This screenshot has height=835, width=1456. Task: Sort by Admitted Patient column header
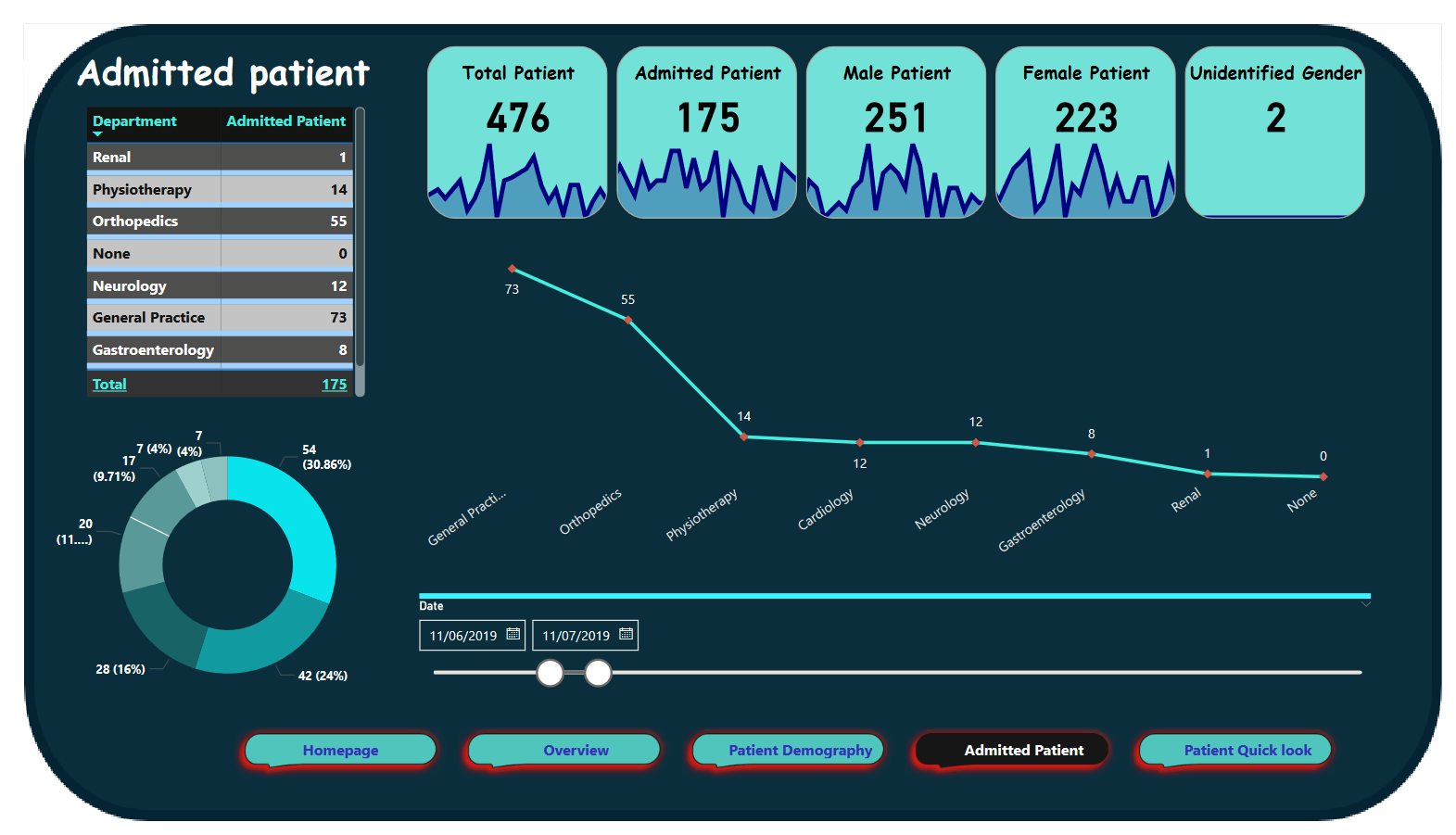click(x=286, y=120)
